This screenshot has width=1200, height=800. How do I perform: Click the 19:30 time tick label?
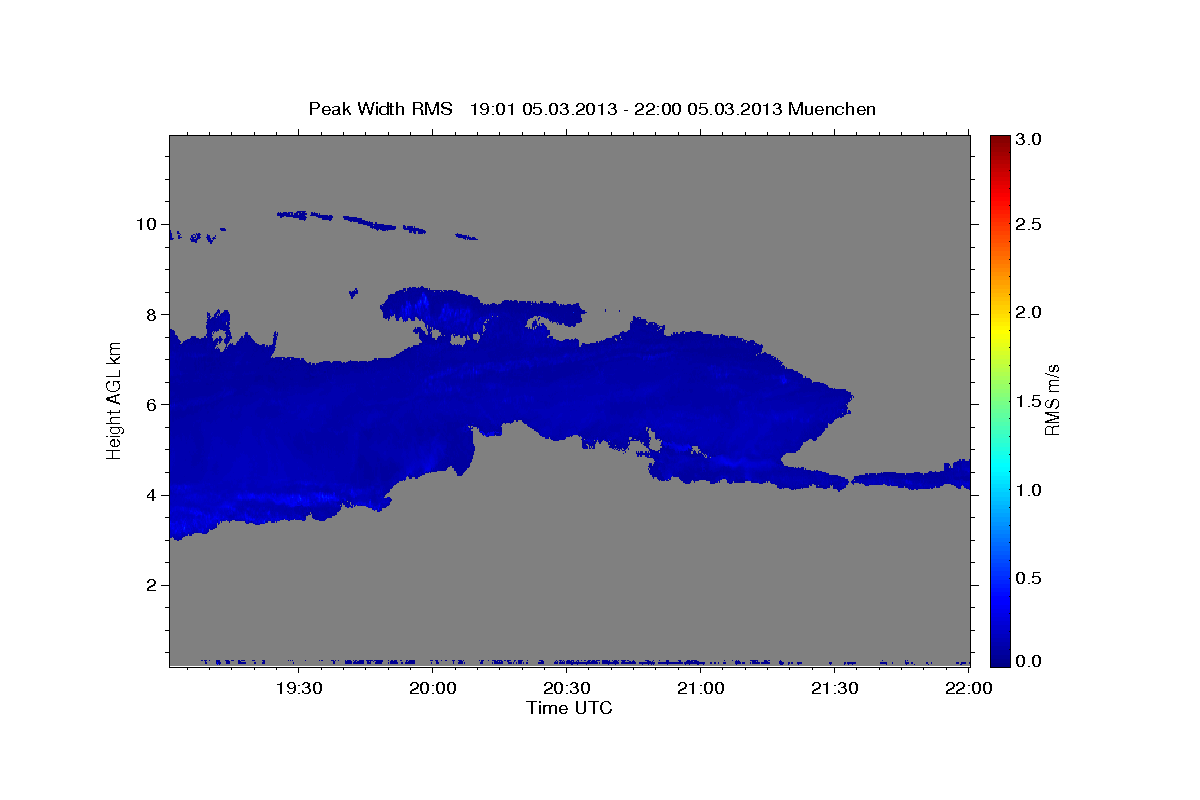point(299,689)
